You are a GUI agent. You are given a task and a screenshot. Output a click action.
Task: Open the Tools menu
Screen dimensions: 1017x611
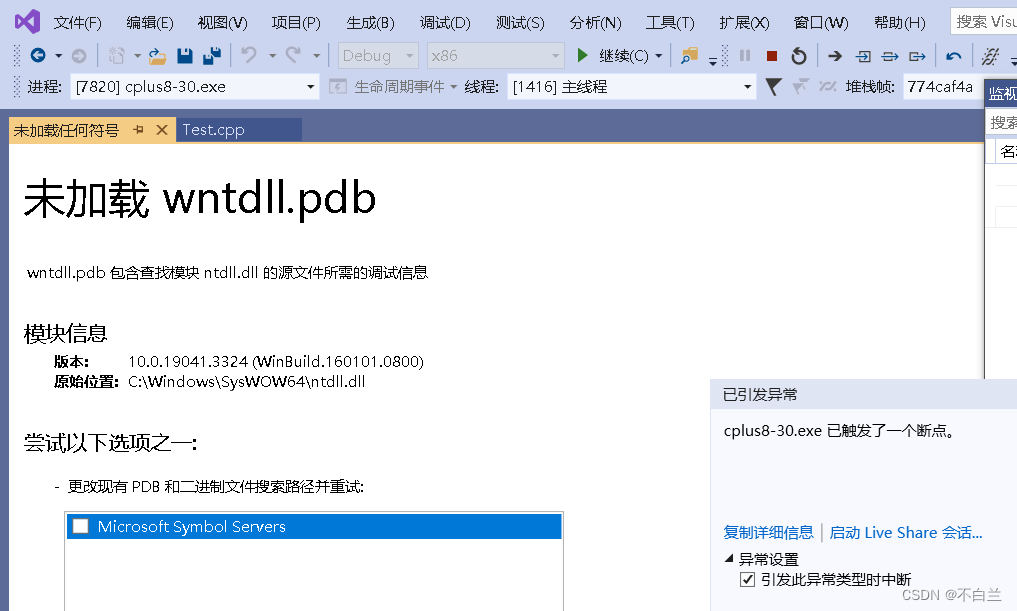tap(670, 23)
